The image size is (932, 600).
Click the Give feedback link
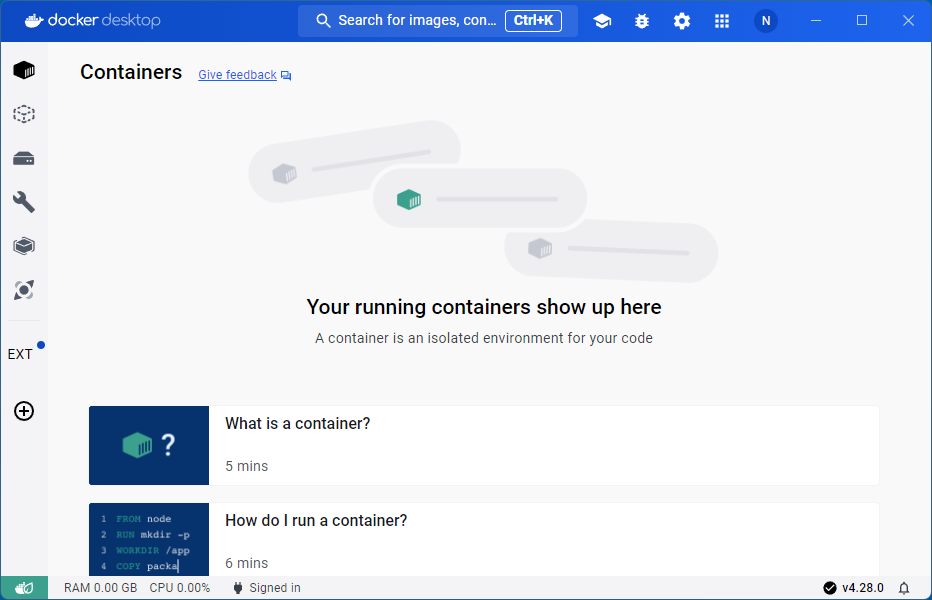(x=237, y=74)
